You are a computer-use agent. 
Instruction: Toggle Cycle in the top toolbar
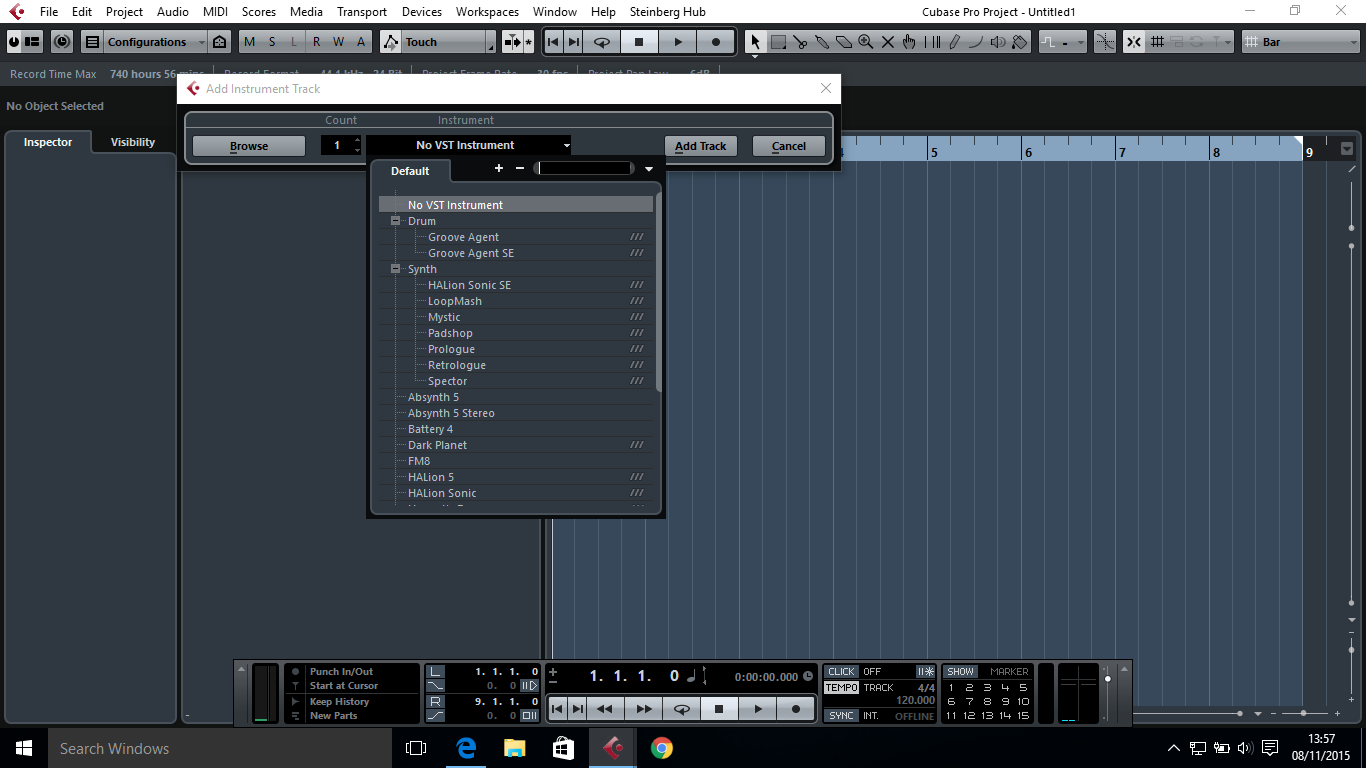602,42
